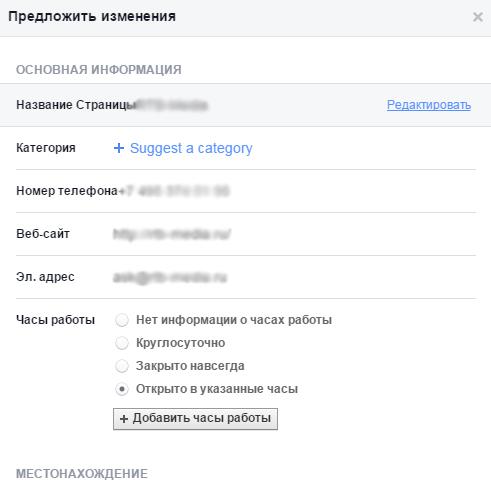Click the Категория field label

(x=46, y=148)
